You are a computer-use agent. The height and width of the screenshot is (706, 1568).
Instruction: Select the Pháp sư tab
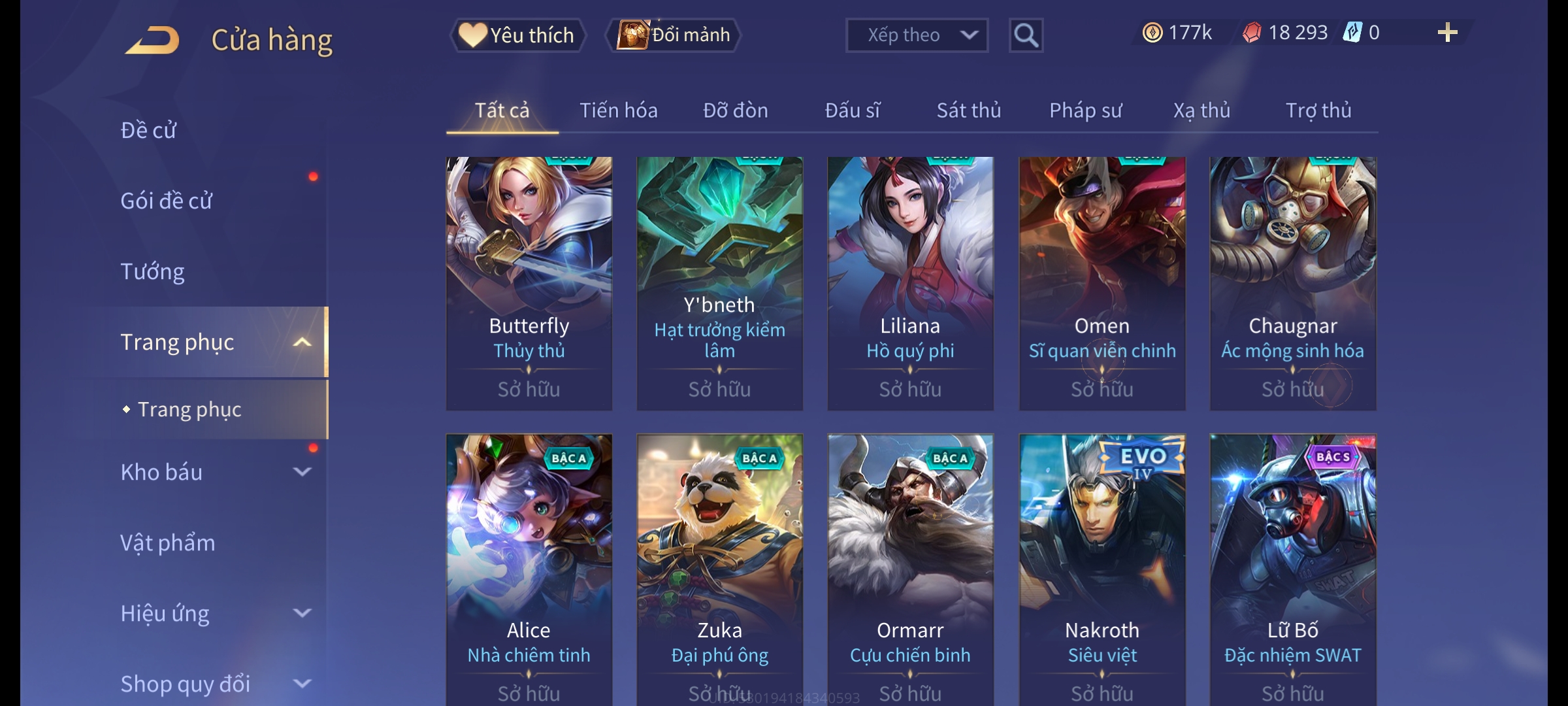[1085, 110]
